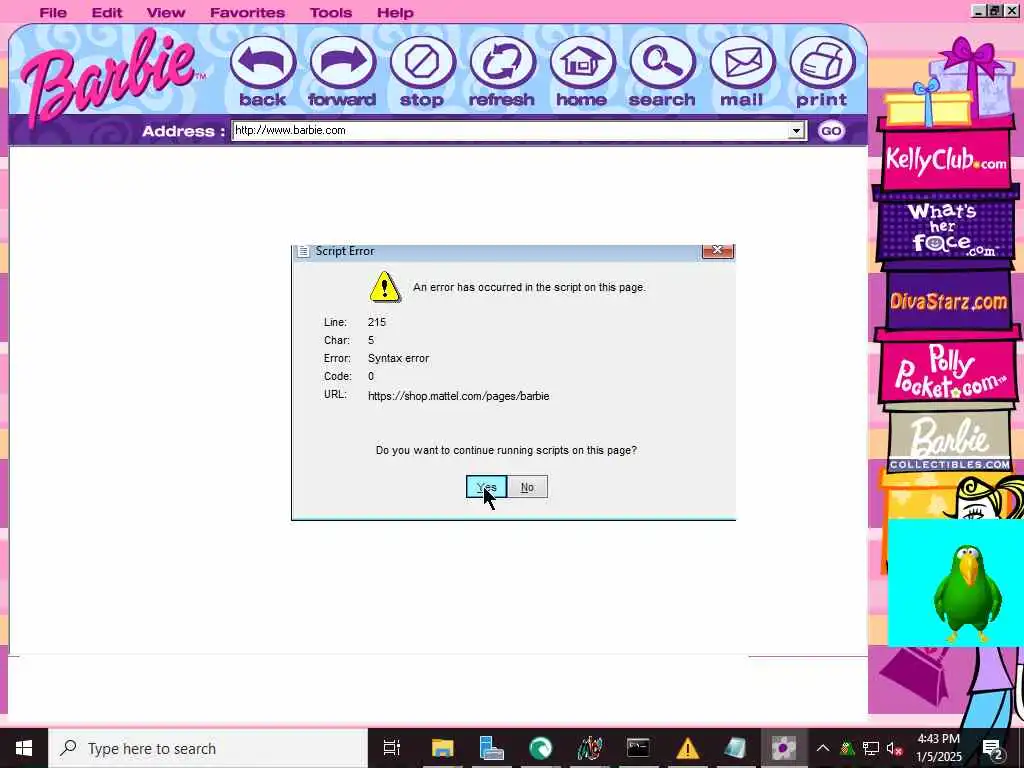The image size is (1024, 768).
Task: Open the computer-server taskbar icon
Action: click(491, 748)
